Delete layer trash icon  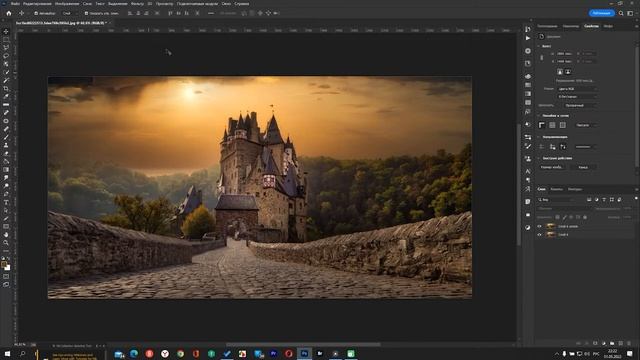629,343
